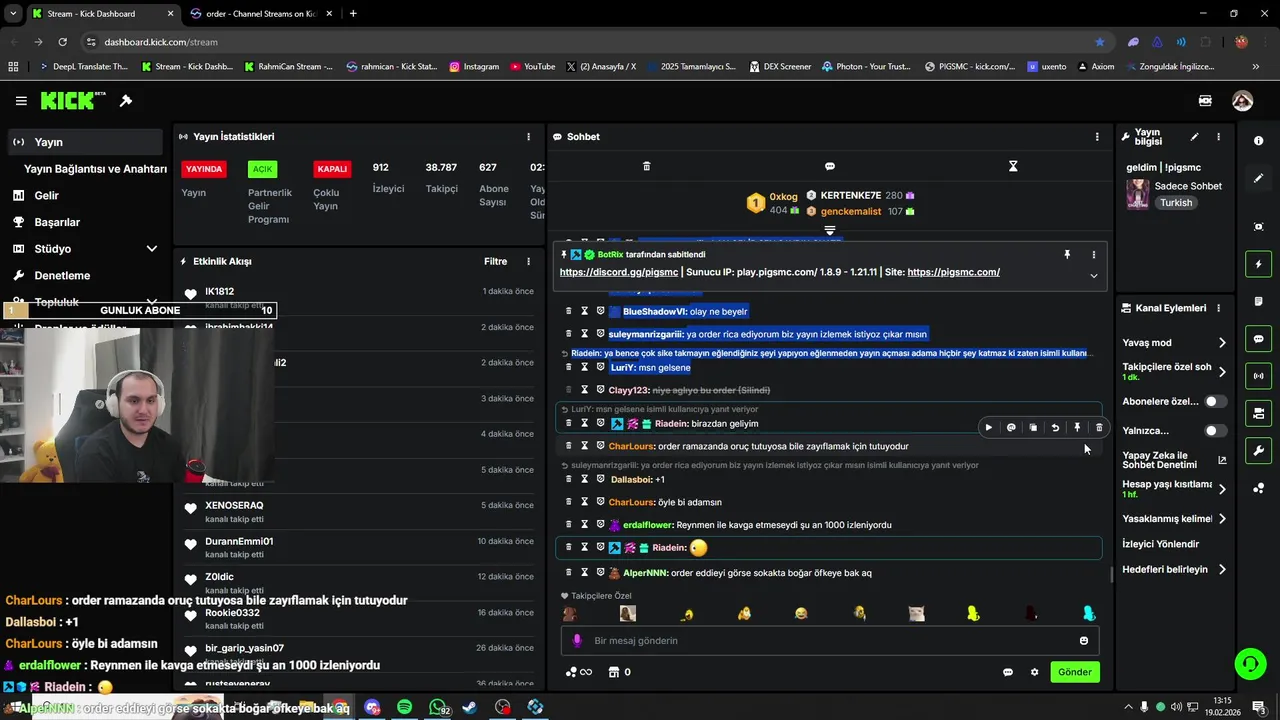Open the discord.gg/pigsmc link
The height and width of the screenshot is (720, 1280).
click(618, 272)
